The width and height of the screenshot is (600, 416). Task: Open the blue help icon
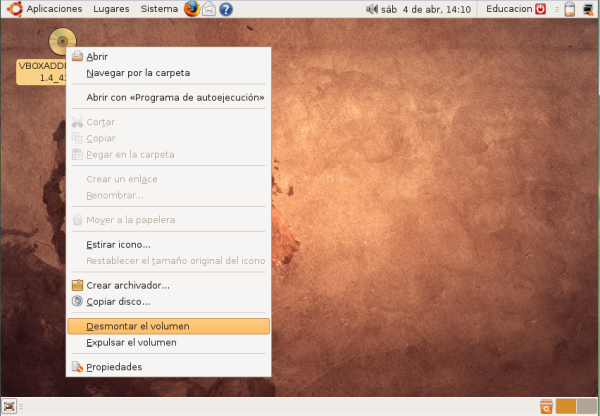click(226, 9)
